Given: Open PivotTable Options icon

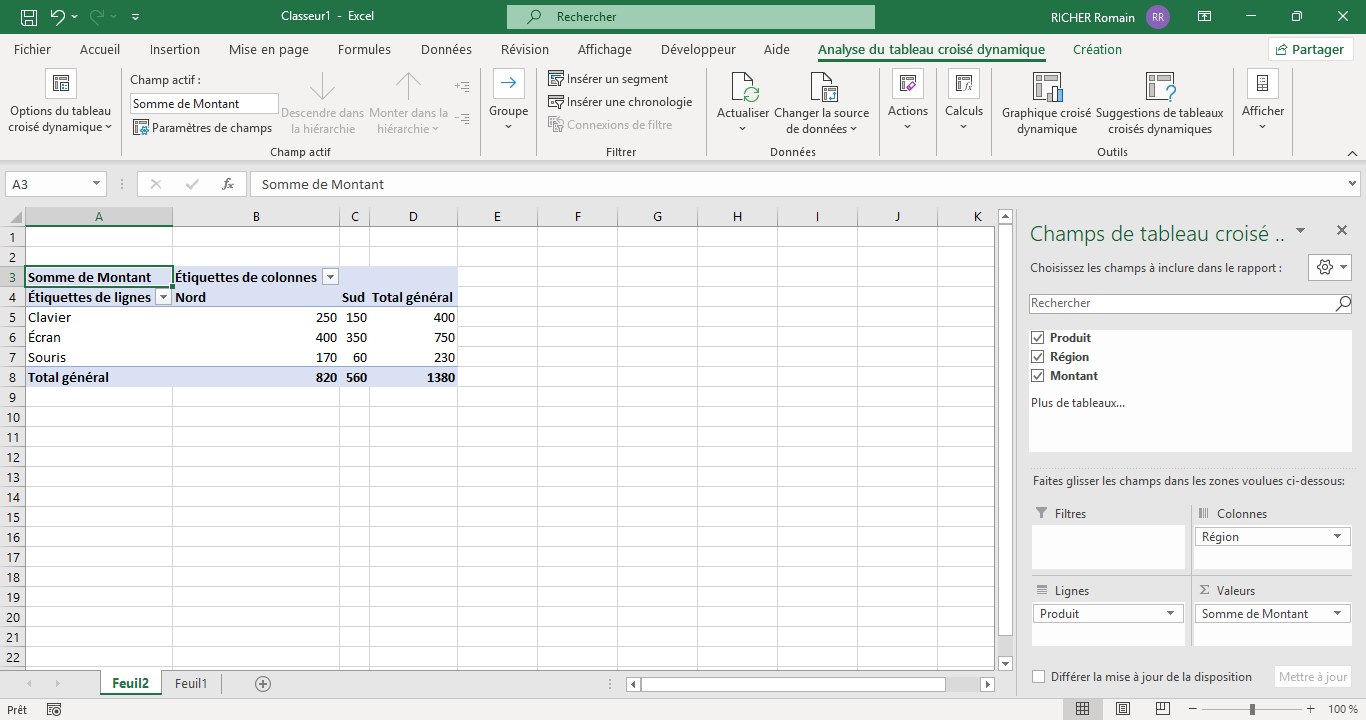Looking at the screenshot, I should (60, 84).
